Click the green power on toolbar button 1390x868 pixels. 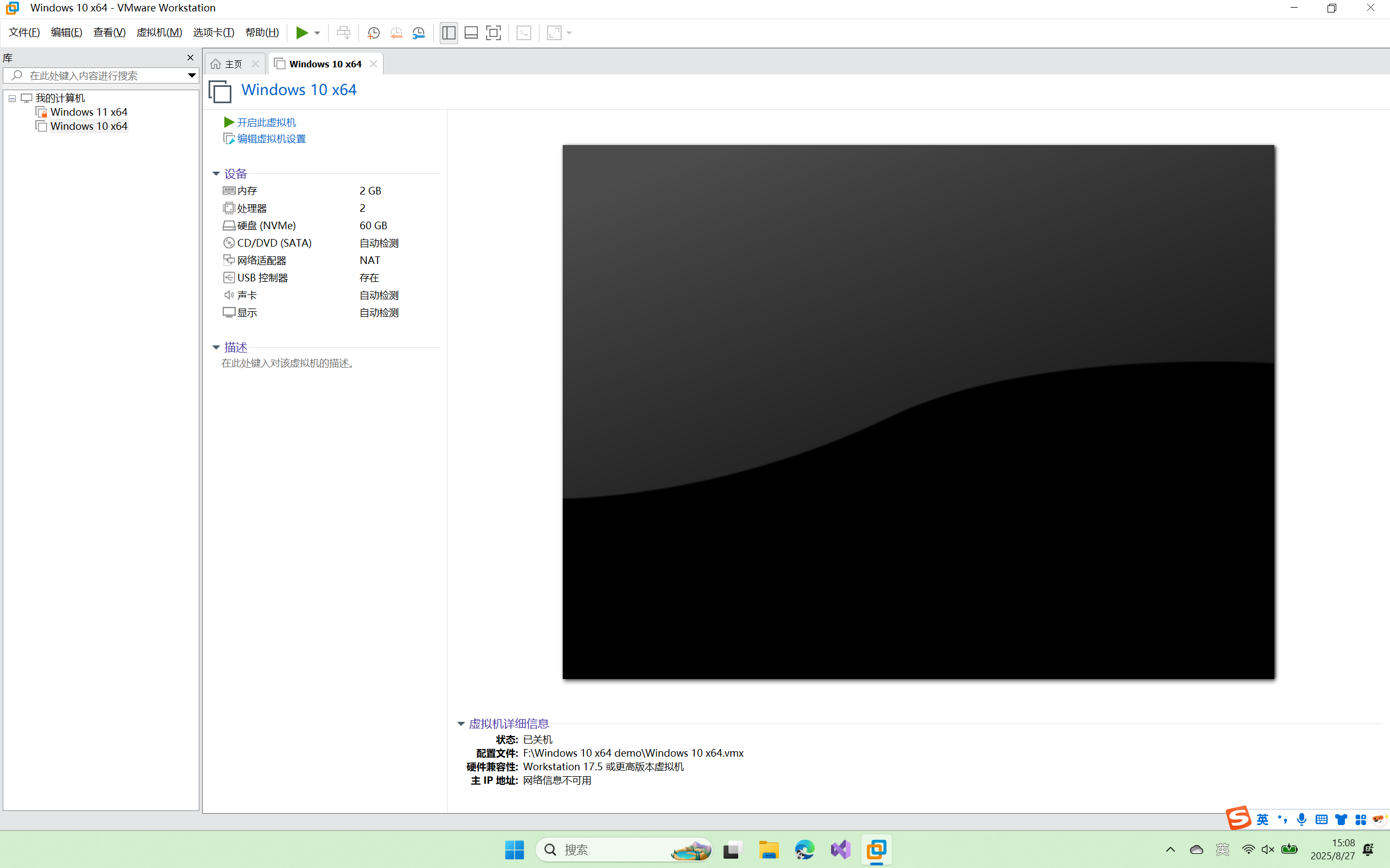pos(301,33)
